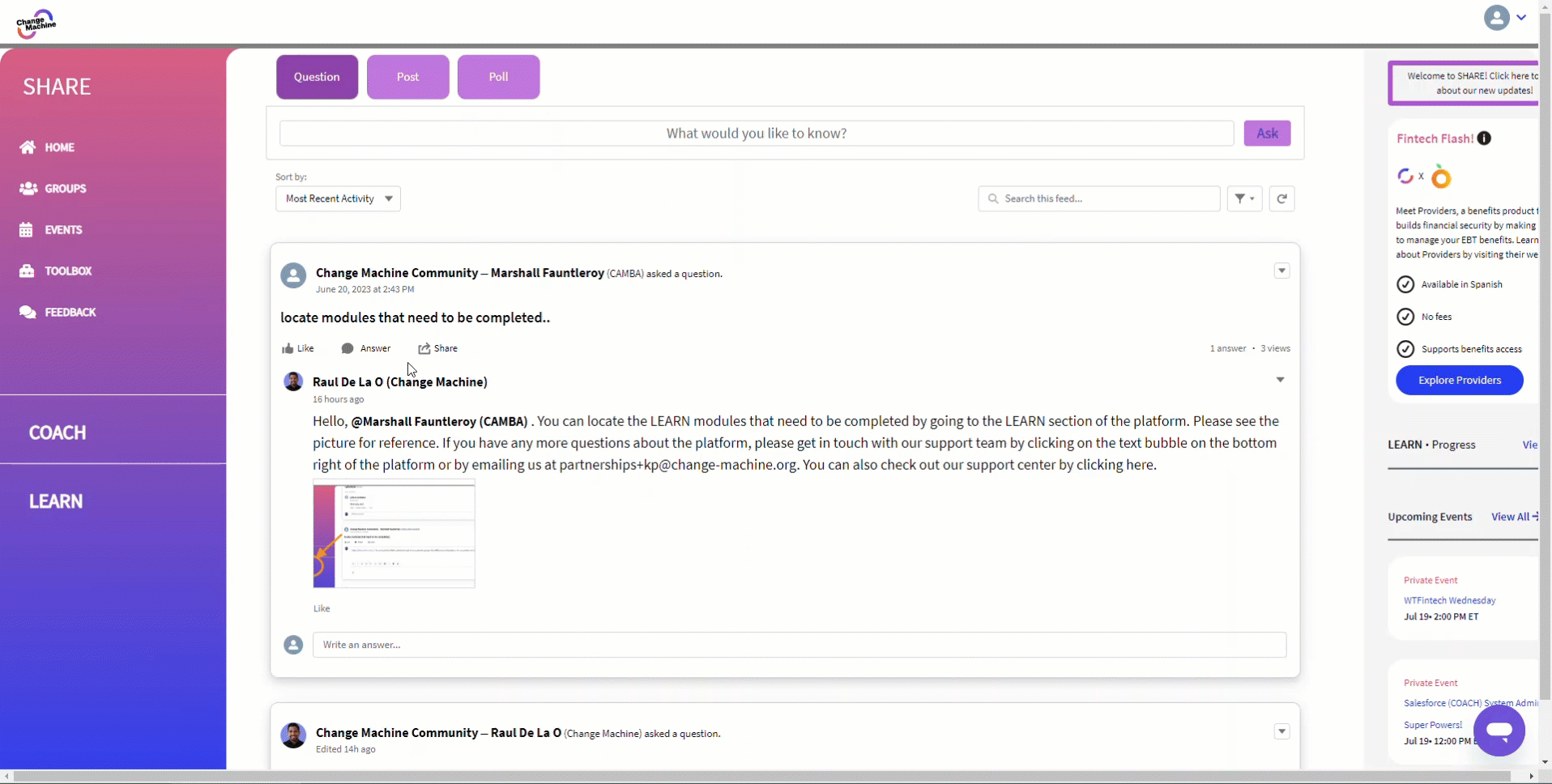Image resolution: width=1552 pixels, height=784 pixels.
Task: Expand the profile menu chevron
Action: (x=1521, y=18)
